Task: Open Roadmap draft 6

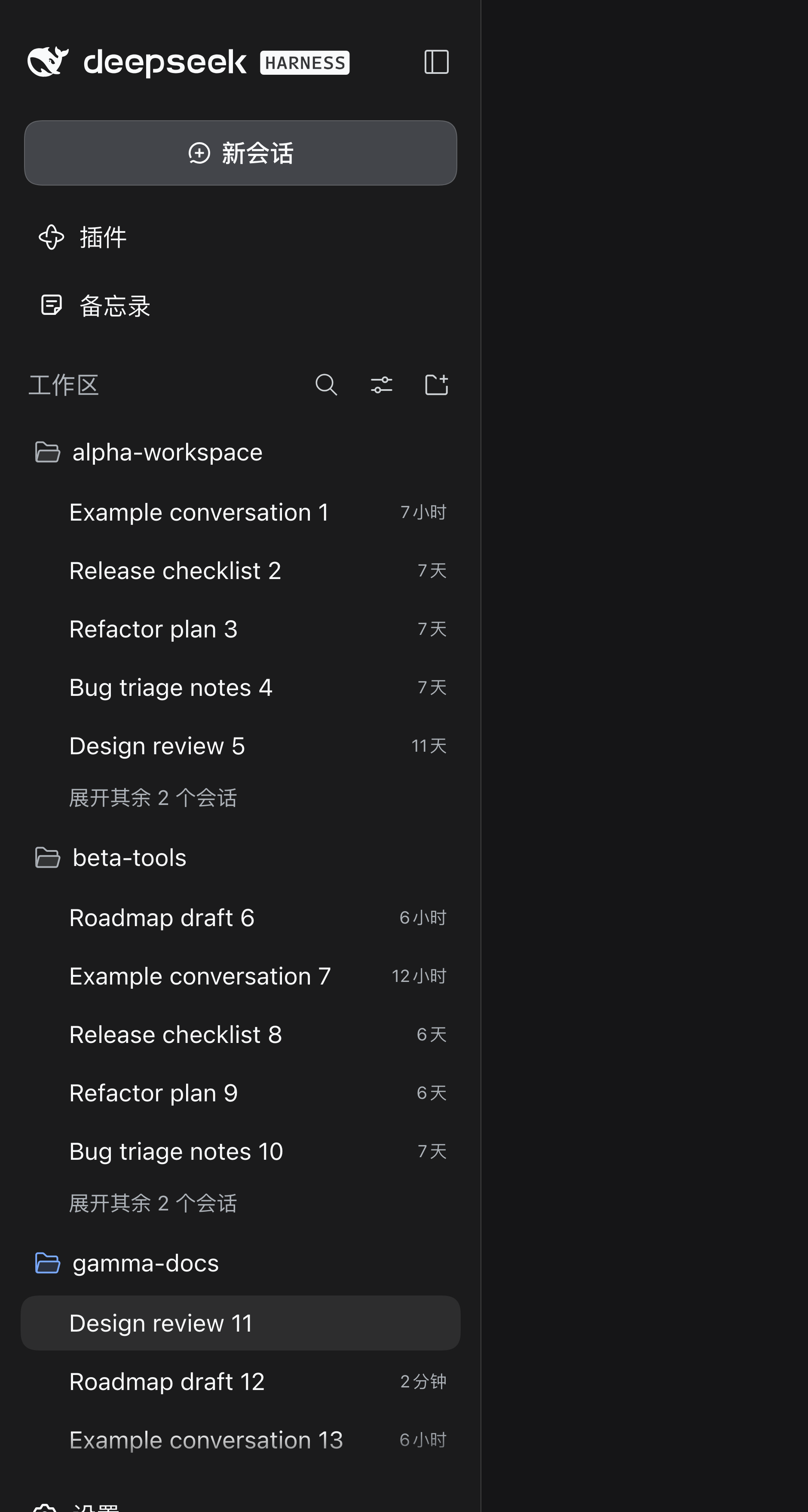Action: 240,918
